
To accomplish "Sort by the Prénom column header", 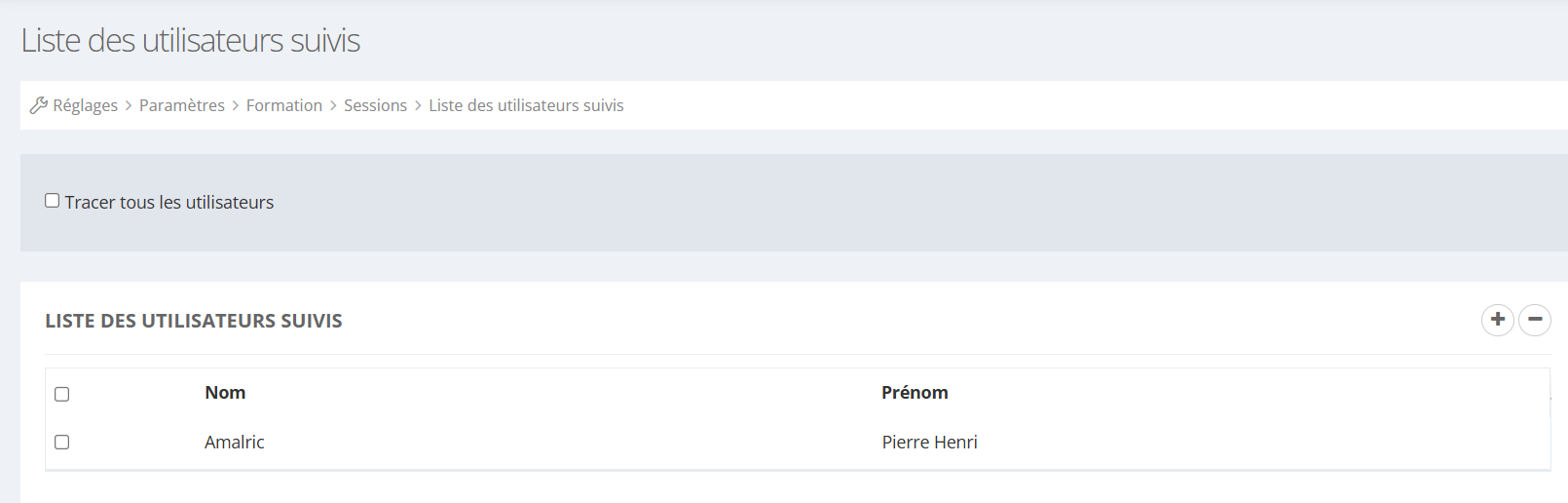I will 915,393.
